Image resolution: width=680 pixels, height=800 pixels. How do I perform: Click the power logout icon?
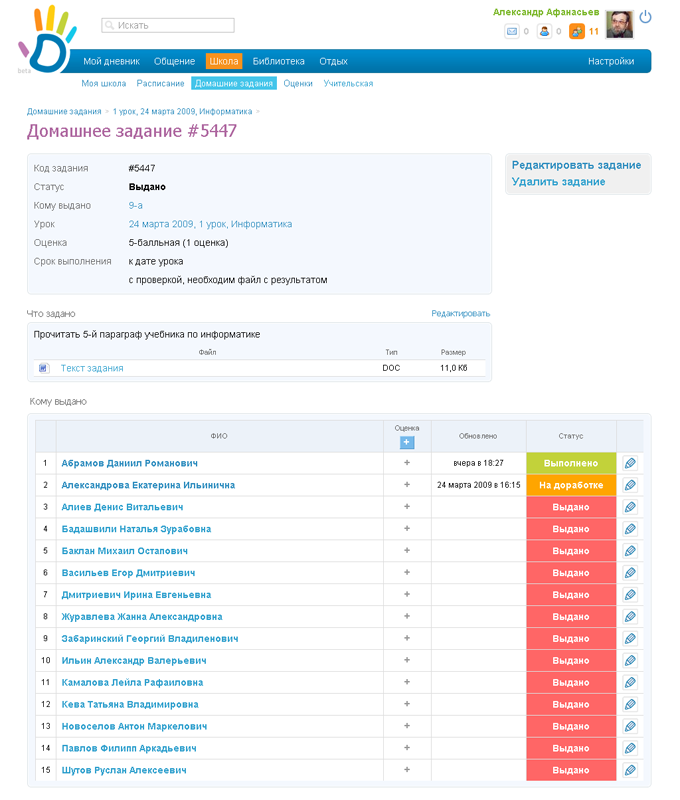(645, 17)
